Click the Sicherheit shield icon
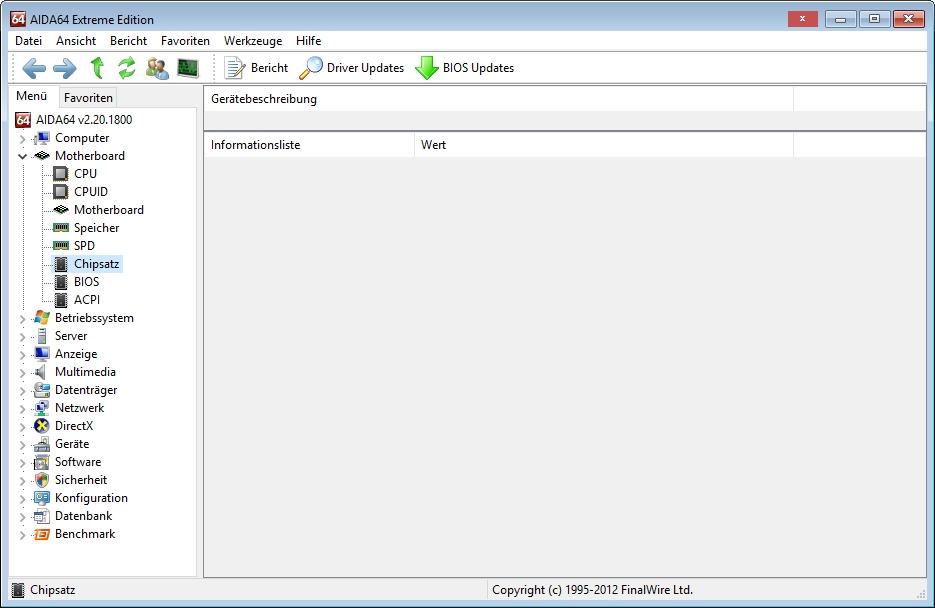 [x=42, y=480]
